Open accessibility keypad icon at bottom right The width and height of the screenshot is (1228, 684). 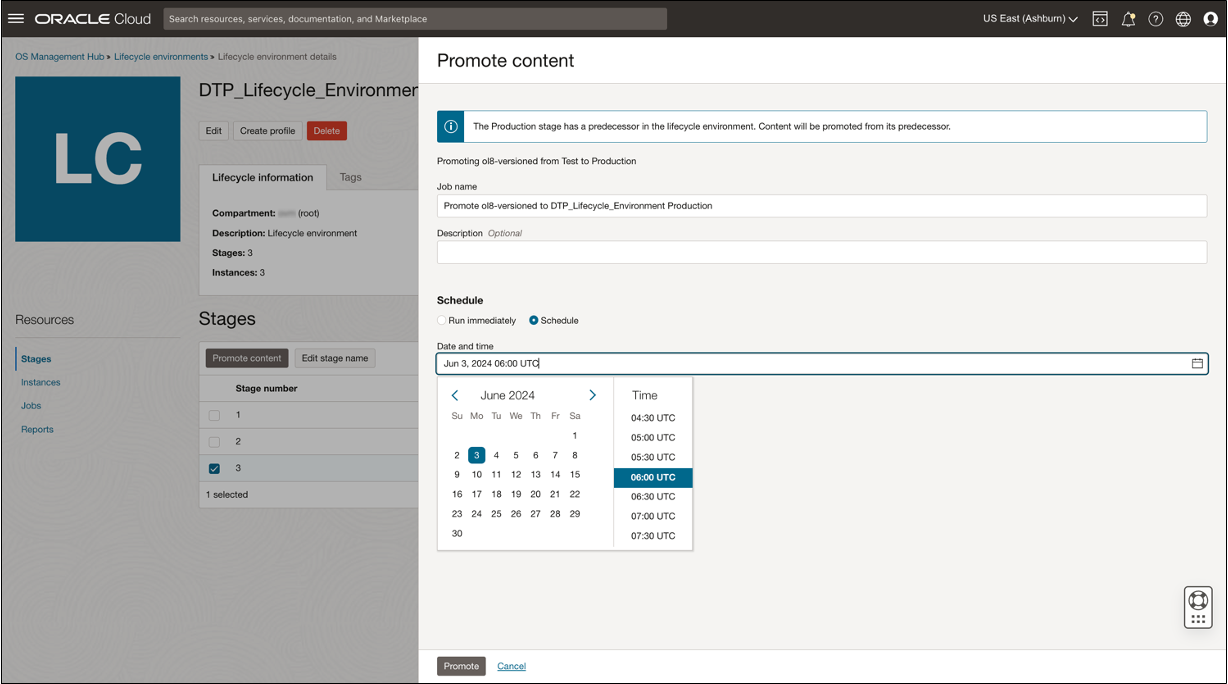point(1197,607)
